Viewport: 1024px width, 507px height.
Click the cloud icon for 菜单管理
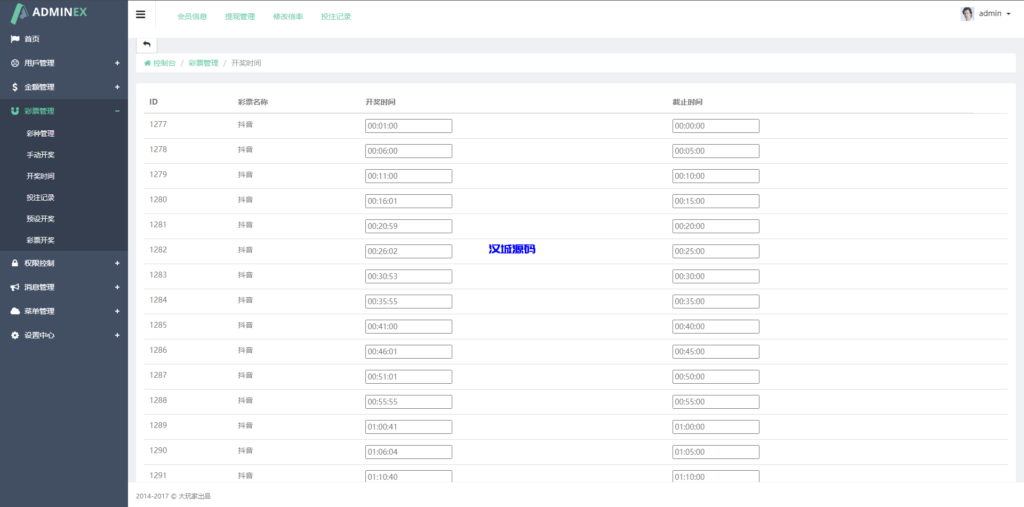pyautogui.click(x=15, y=311)
